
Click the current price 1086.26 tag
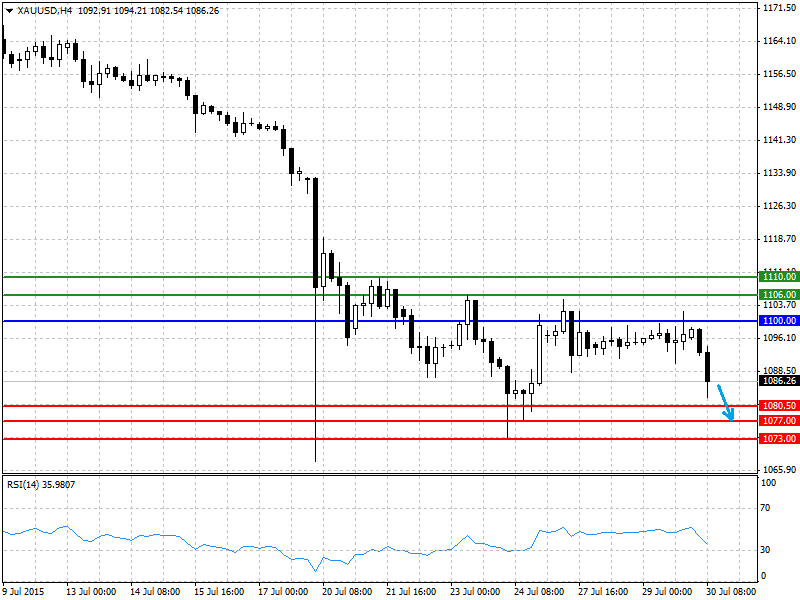tap(779, 381)
